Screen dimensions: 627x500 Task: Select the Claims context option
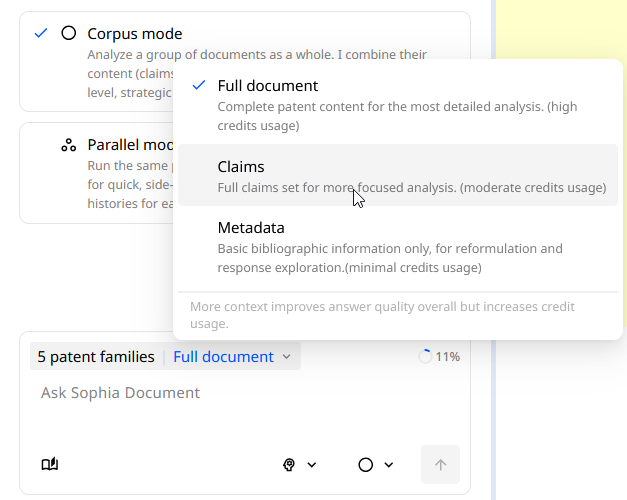398,176
